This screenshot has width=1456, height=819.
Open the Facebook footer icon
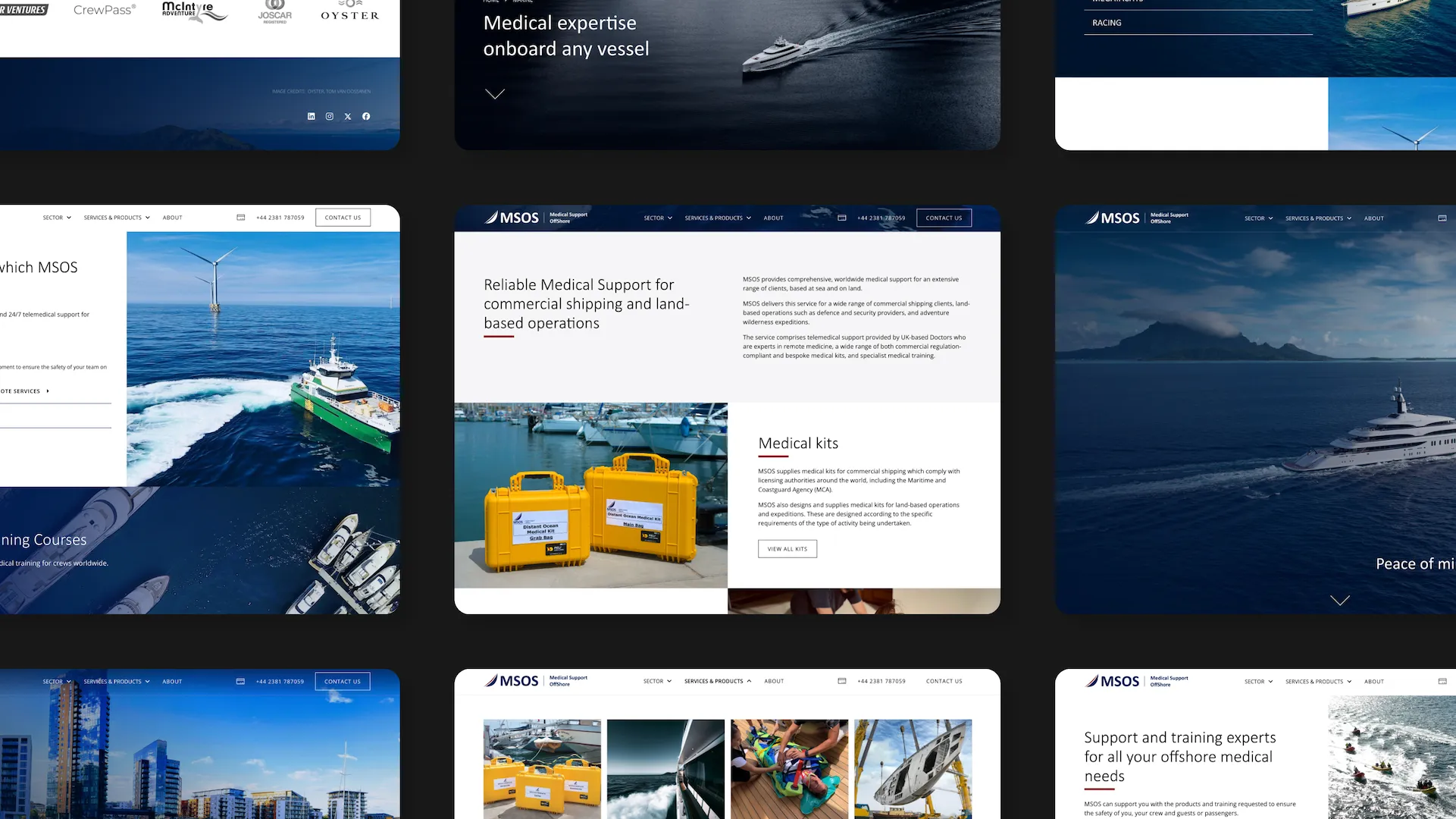[x=366, y=116]
